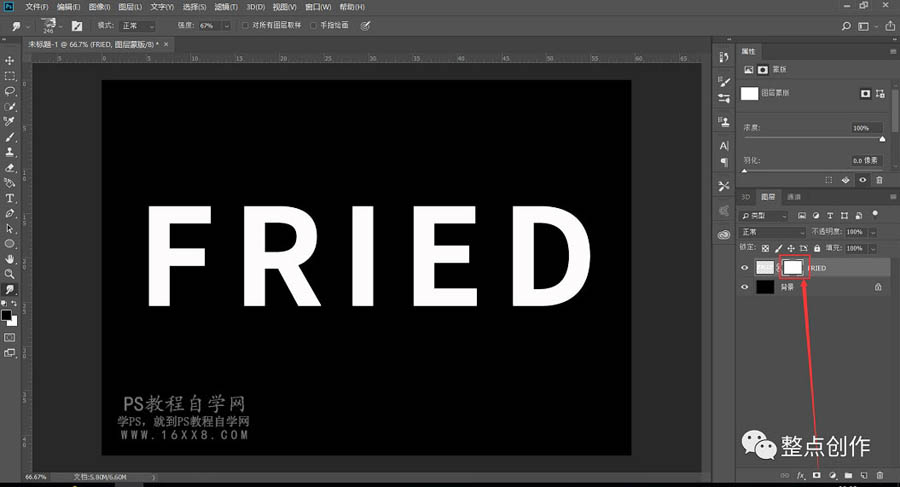Open the smudge Mode dropdown
Image resolution: width=900 pixels, height=487 pixels.
tap(138, 26)
